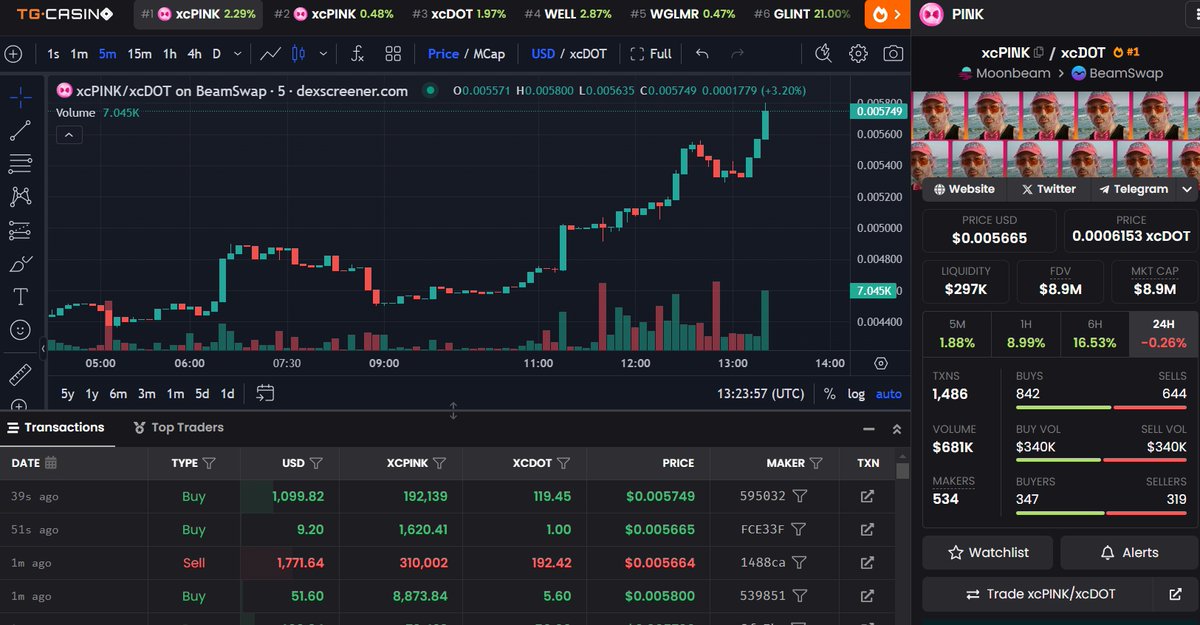Click the Alerts button

[x=1128, y=552]
